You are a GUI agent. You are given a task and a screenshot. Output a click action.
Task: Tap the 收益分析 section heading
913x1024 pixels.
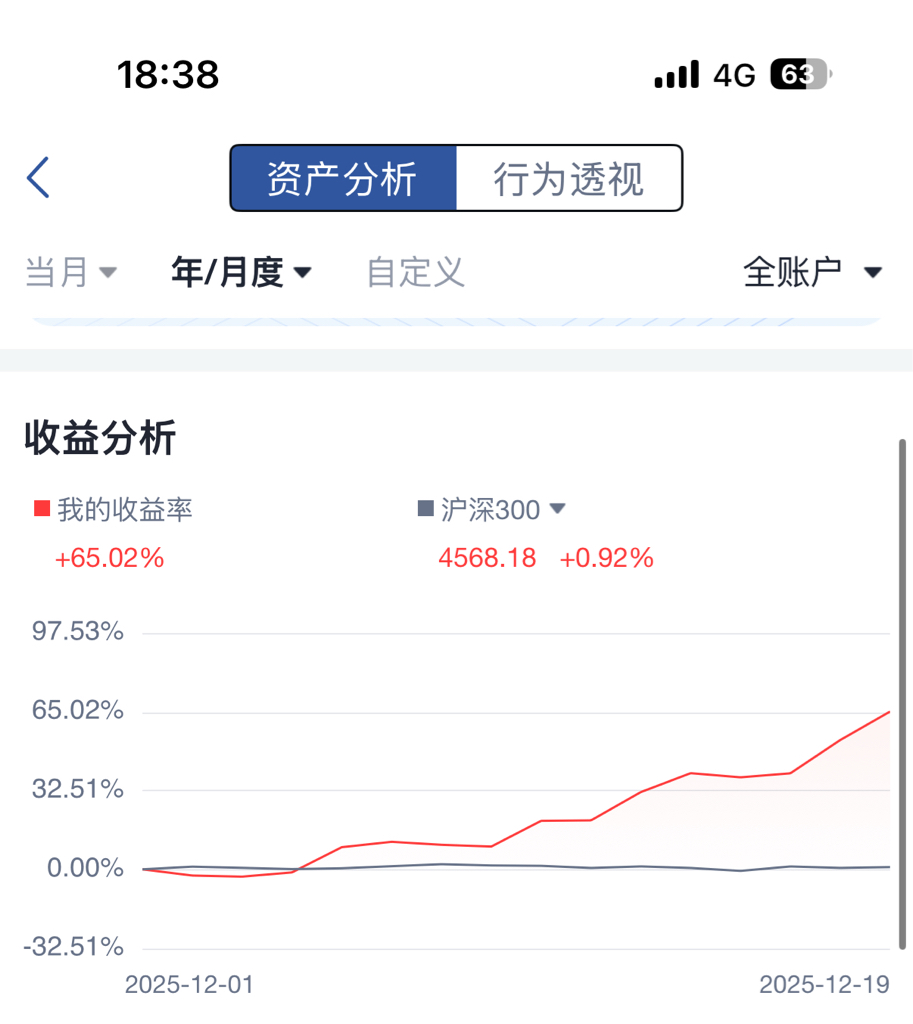tap(100, 438)
